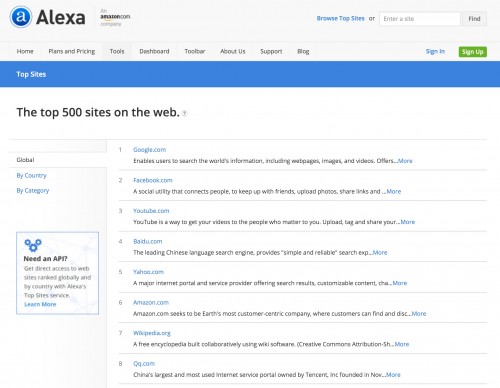Click the gears icon in the API box
This screenshot has width=500, height=388.
coord(33,245)
